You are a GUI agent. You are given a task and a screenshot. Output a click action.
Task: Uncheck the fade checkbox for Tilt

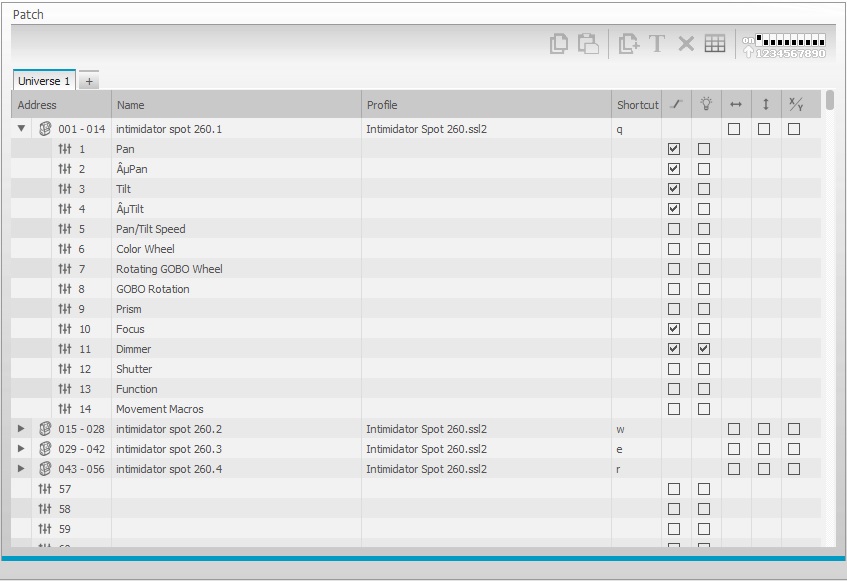tap(674, 189)
